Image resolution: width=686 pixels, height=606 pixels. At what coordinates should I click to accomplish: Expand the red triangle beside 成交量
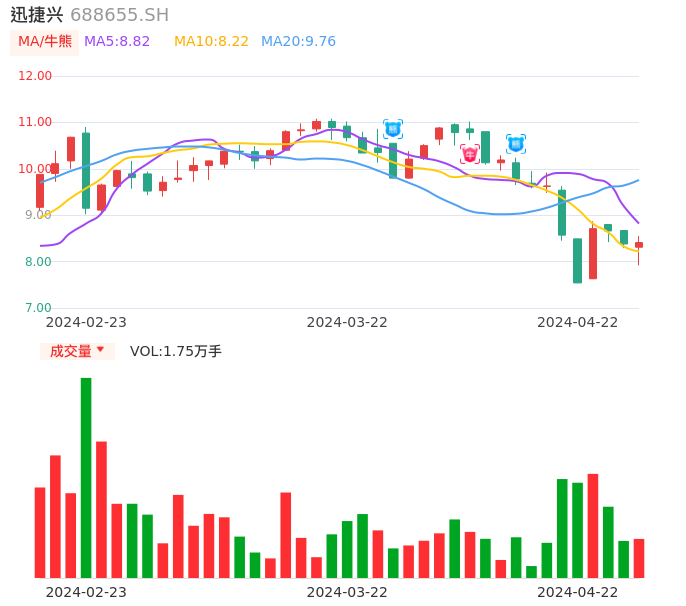pos(100,350)
